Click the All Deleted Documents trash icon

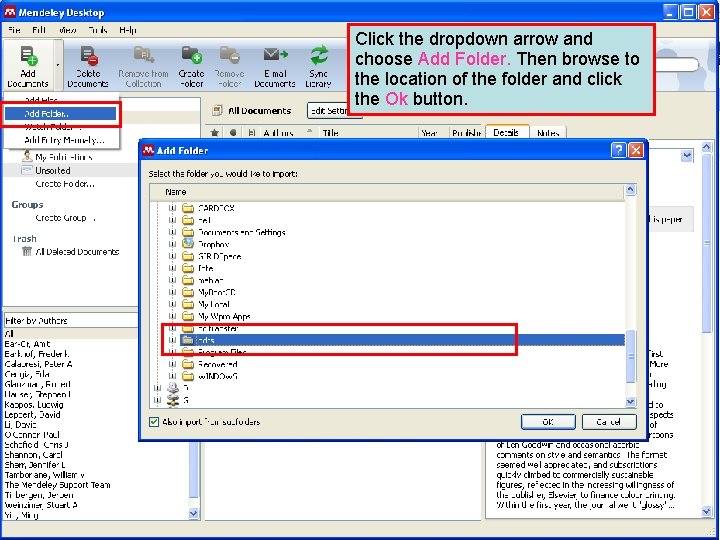pos(27,251)
